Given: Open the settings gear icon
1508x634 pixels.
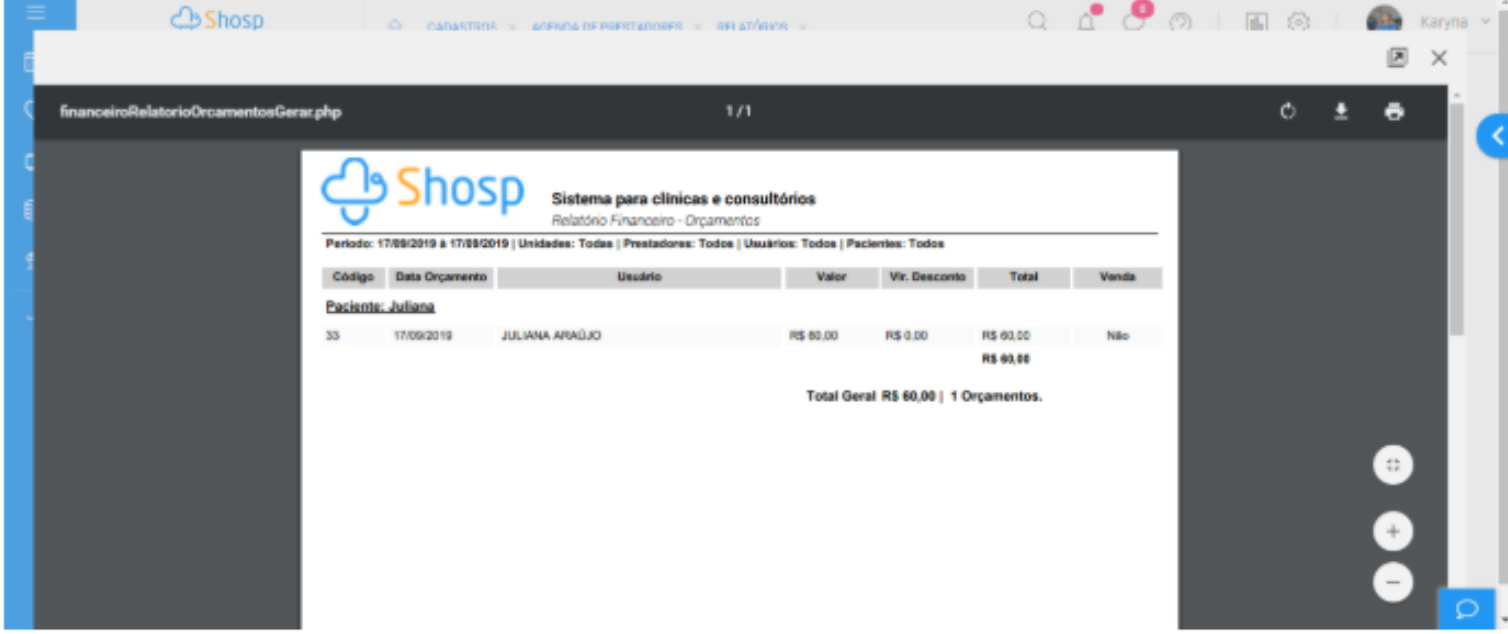Looking at the screenshot, I should point(1298,21).
